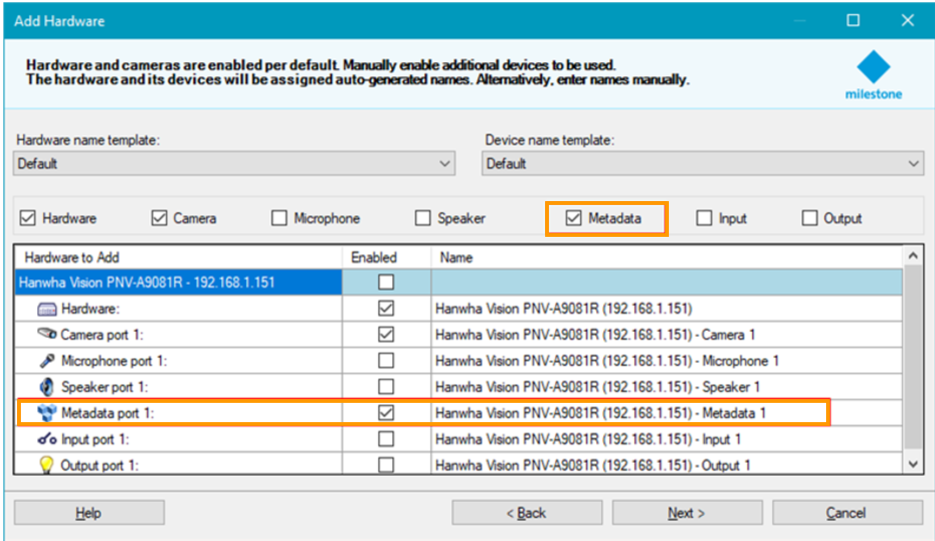
Task: Edit the name field ending in Output 1
Action: [x=667, y=465]
